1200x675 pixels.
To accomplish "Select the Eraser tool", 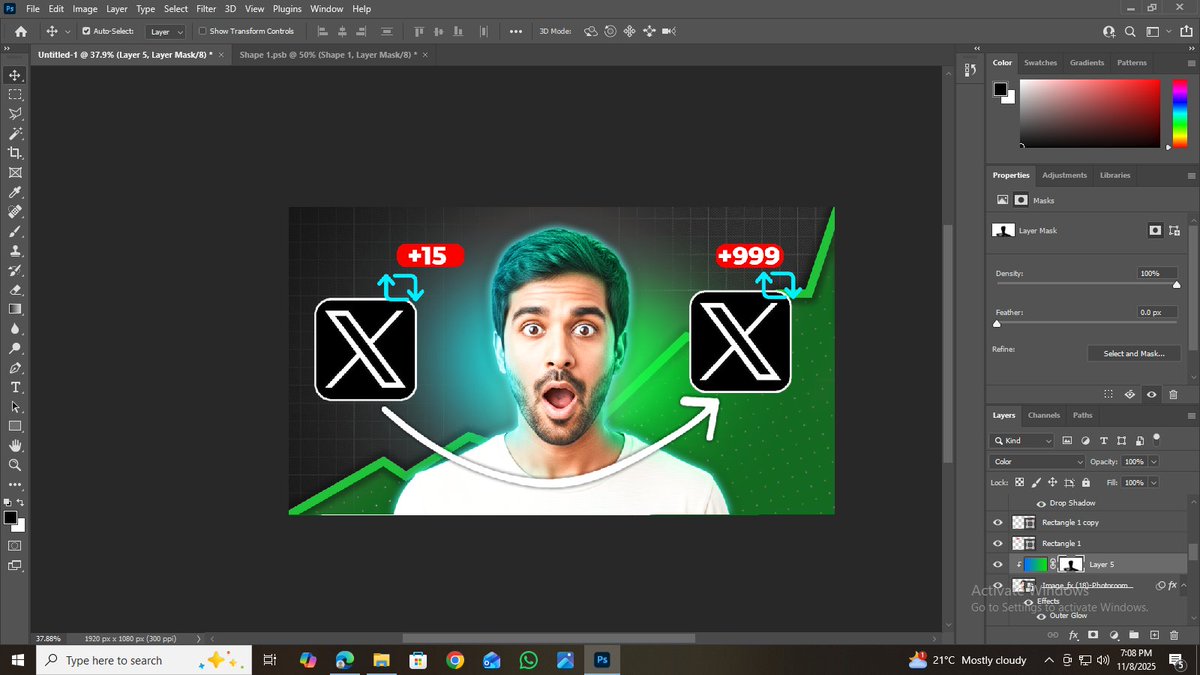I will pos(14,289).
